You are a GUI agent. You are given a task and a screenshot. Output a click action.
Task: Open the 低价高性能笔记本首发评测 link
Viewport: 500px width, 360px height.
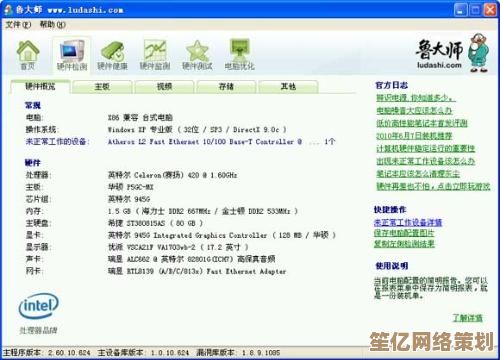point(422,123)
